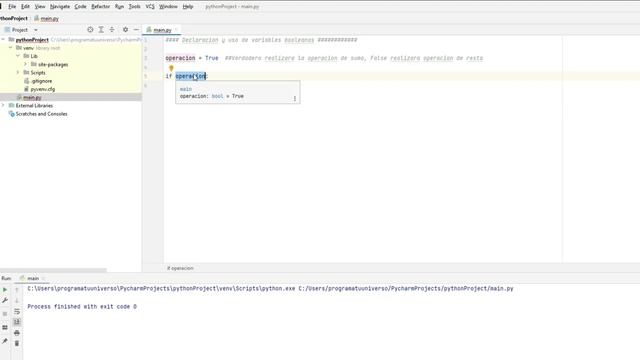
Task: Click the locate opened file target icon
Action: tap(90, 30)
